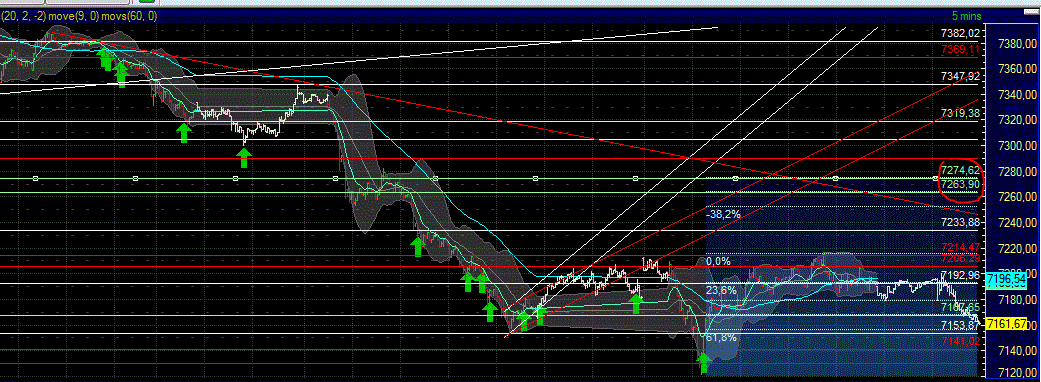This screenshot has height=382, width=1041.
Task: Click 7300,00 on the price axis
Action: (1018, 145)
